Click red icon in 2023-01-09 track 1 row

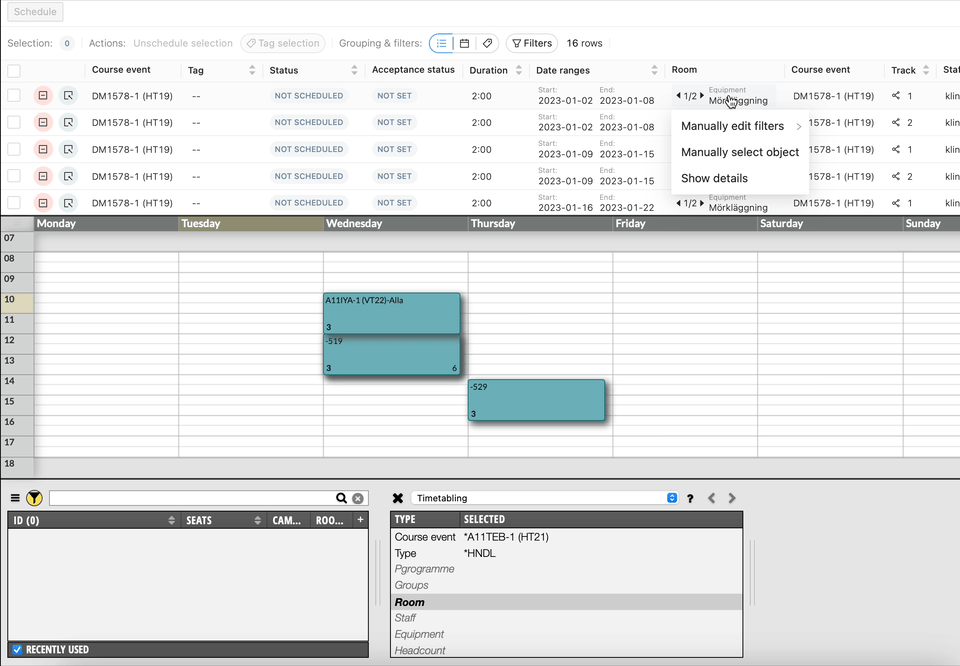(x=43, y=149)
